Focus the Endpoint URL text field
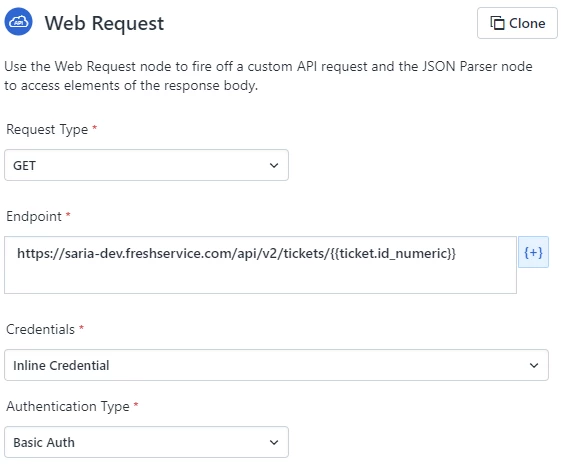 260,265
